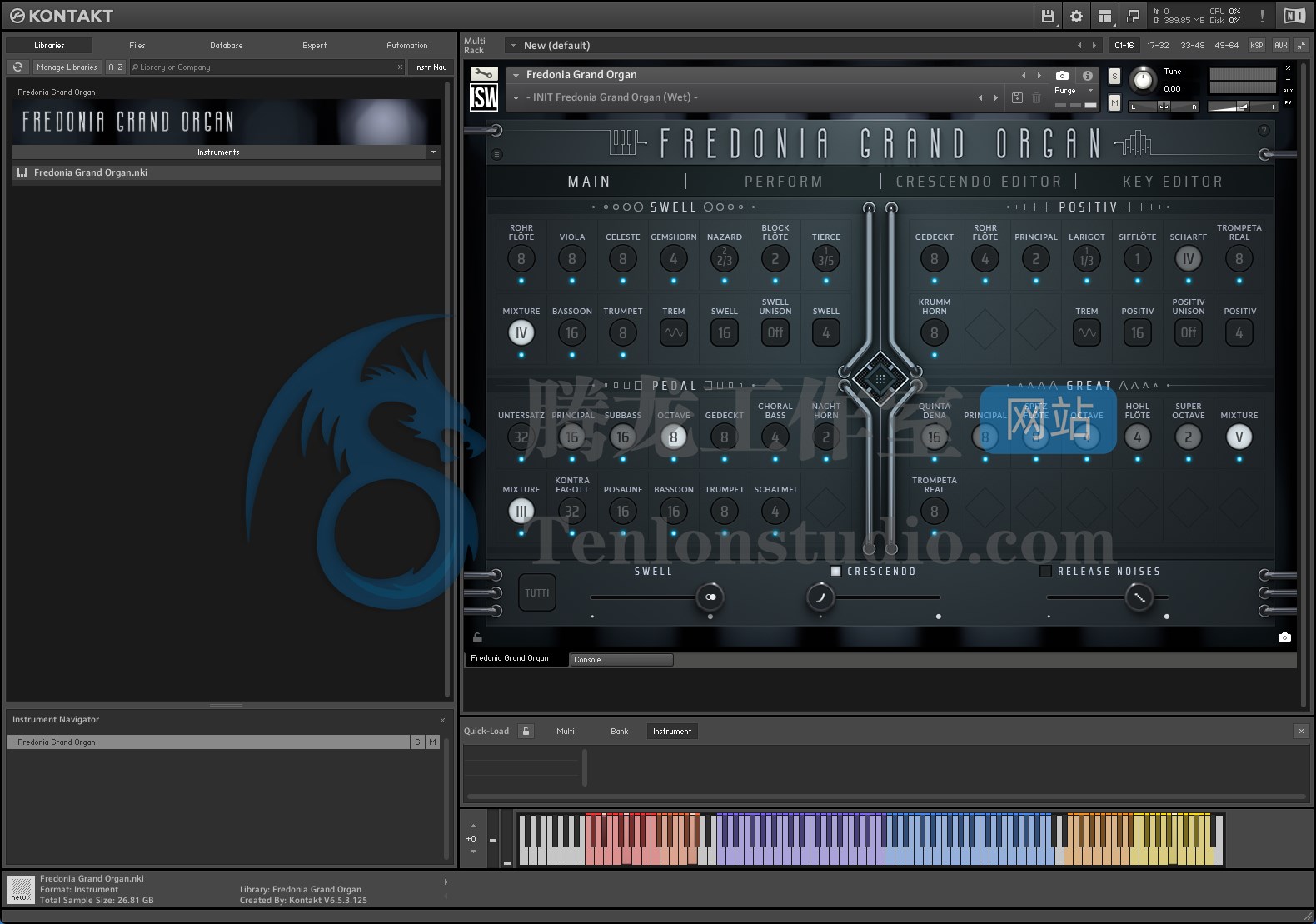
Task: Click the camera icon at organ panel corner
Action: coord(1284,637)
